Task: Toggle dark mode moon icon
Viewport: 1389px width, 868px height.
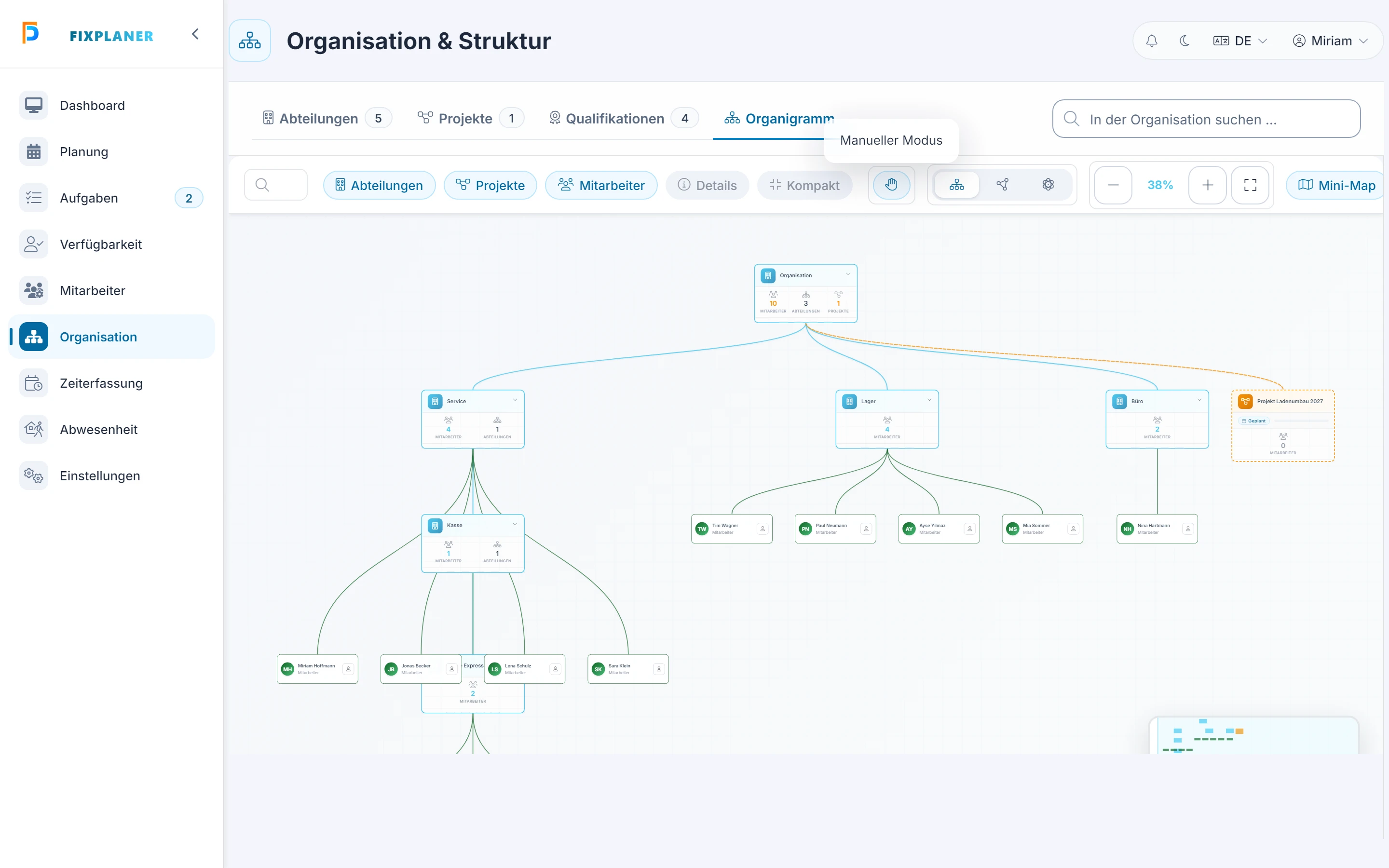Action: [1184, 41]
